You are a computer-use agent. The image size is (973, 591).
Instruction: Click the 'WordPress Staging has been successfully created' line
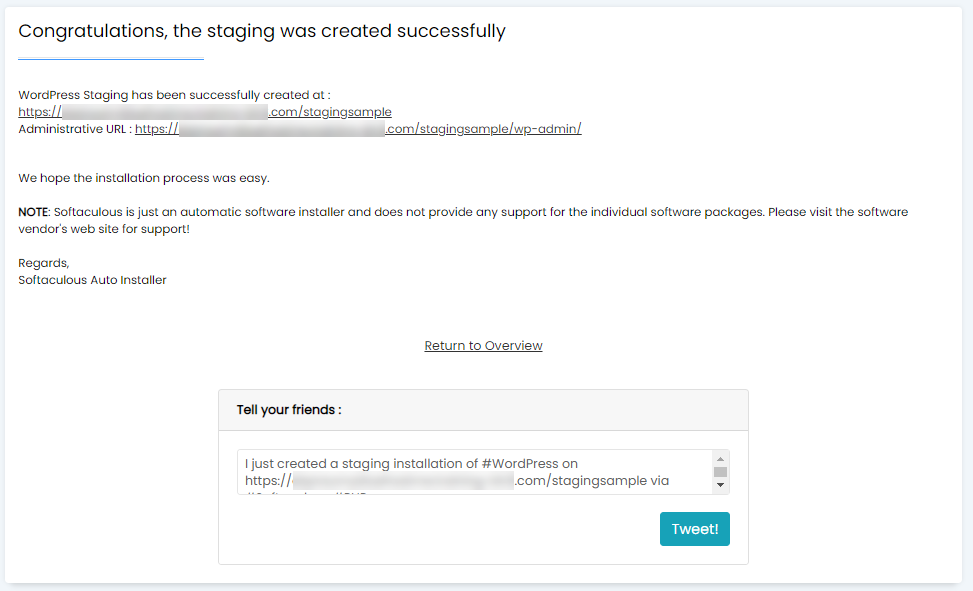[x=174, y=95]
